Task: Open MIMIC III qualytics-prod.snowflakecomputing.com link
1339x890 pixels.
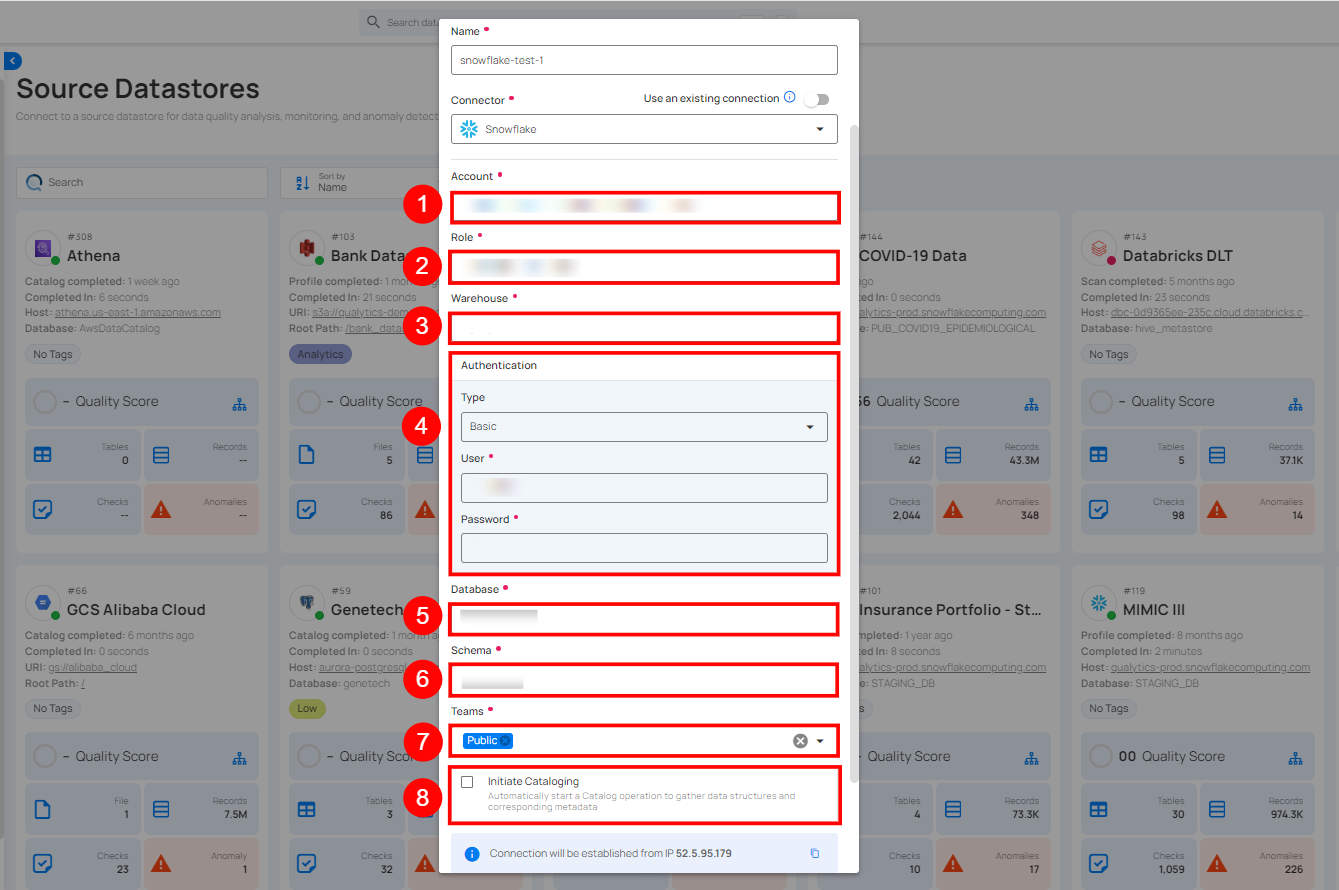Action: pyautogui.click(x=1210, y=667)
